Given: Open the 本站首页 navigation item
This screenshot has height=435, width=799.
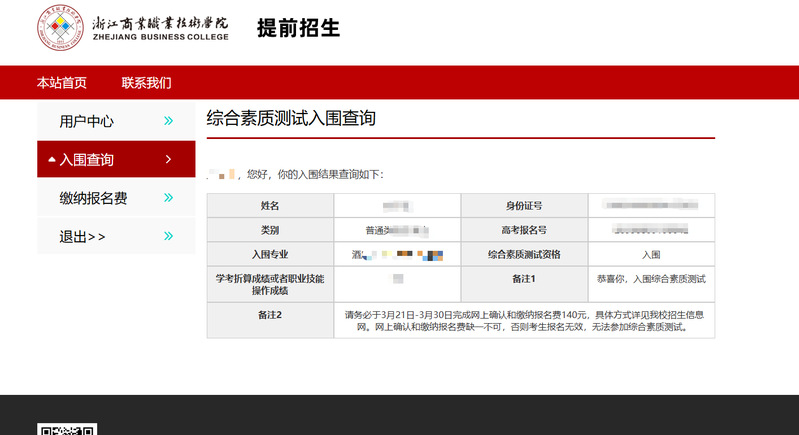Looking at the screenshot, I should (x=62, y=83).
